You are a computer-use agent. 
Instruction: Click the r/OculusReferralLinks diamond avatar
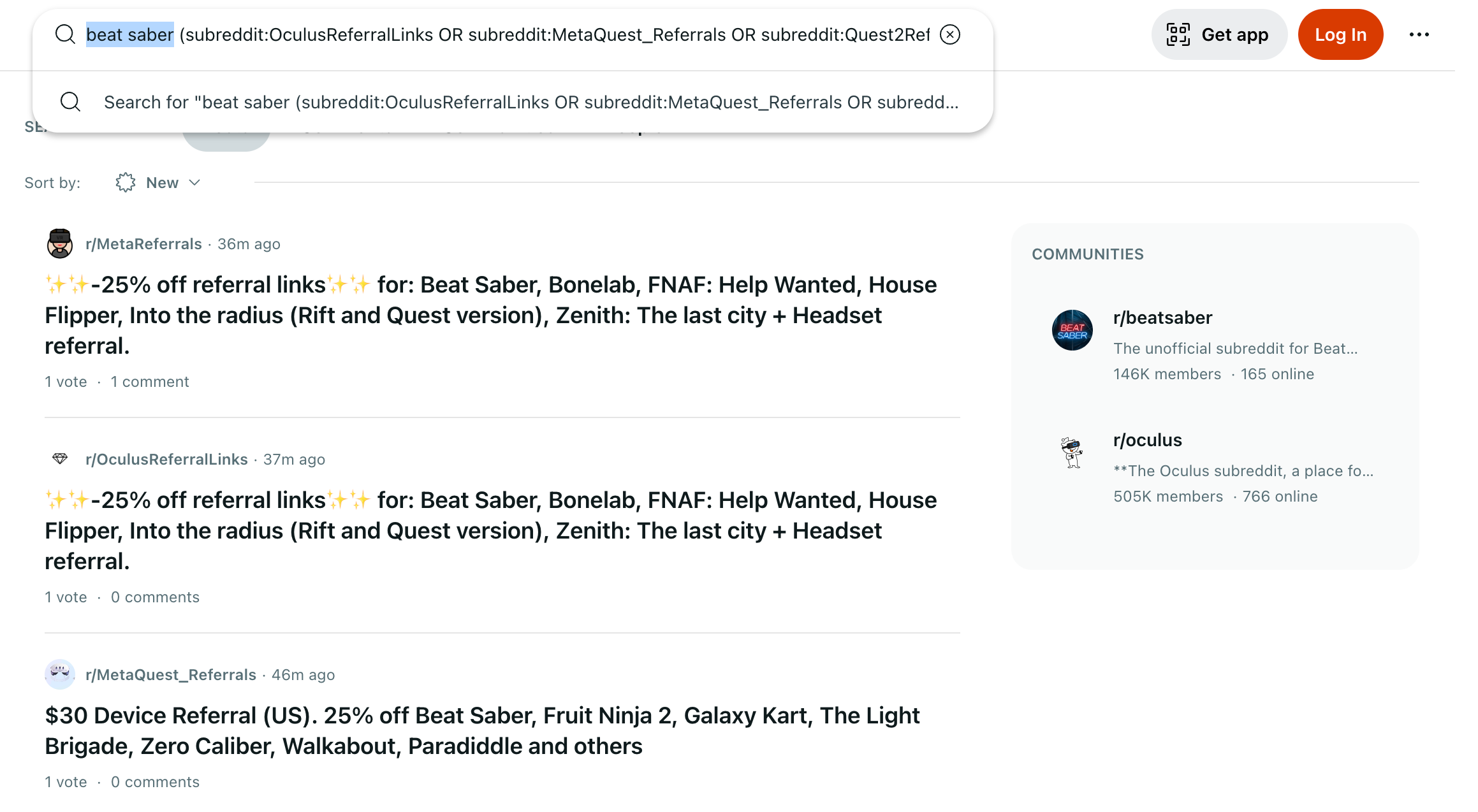61,458
